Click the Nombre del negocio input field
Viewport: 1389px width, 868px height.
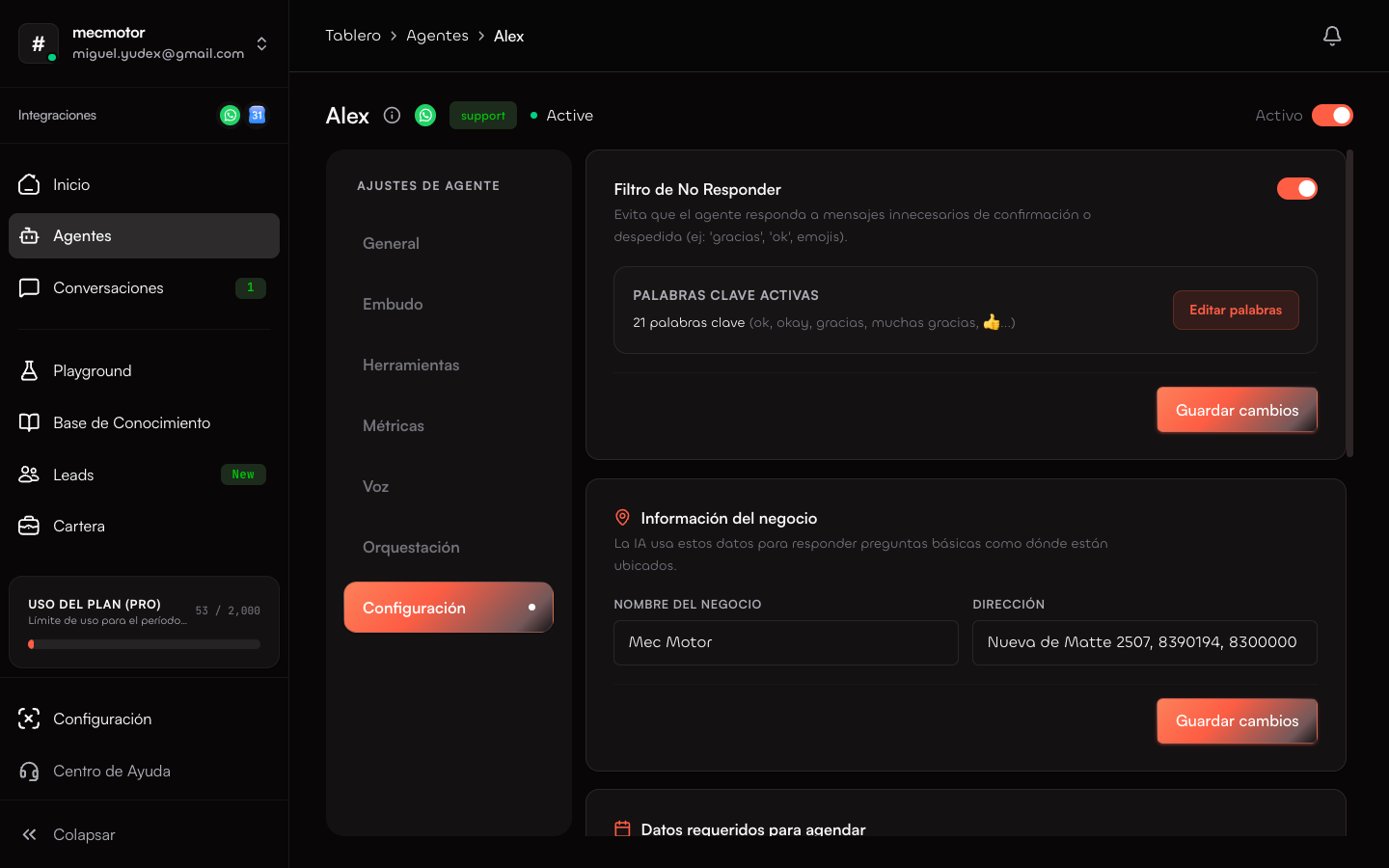[785, 642]
